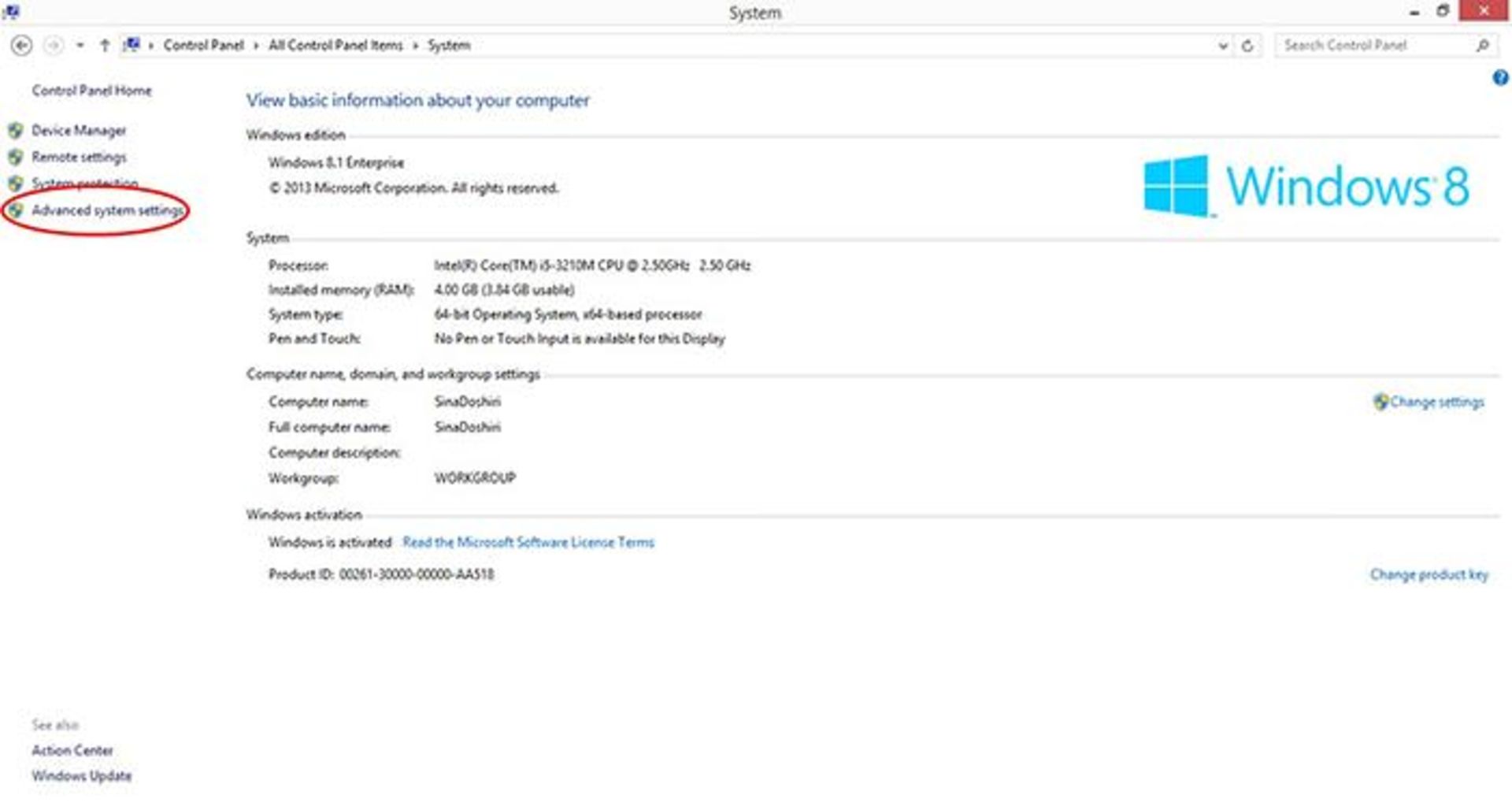Screen dimensions: 1512x806
Task: Click the Computer name value SinaDoshiri
Action: click(x=468, y=402)
